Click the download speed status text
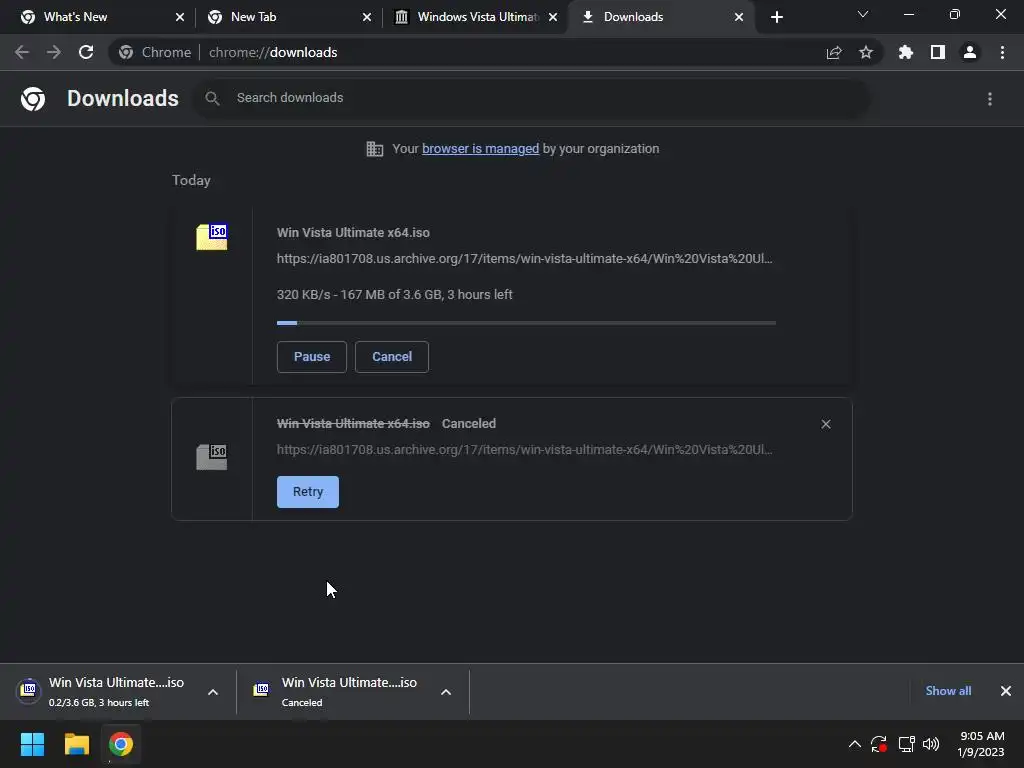This screenshot has height=768, width=1024. click(394, 295)
